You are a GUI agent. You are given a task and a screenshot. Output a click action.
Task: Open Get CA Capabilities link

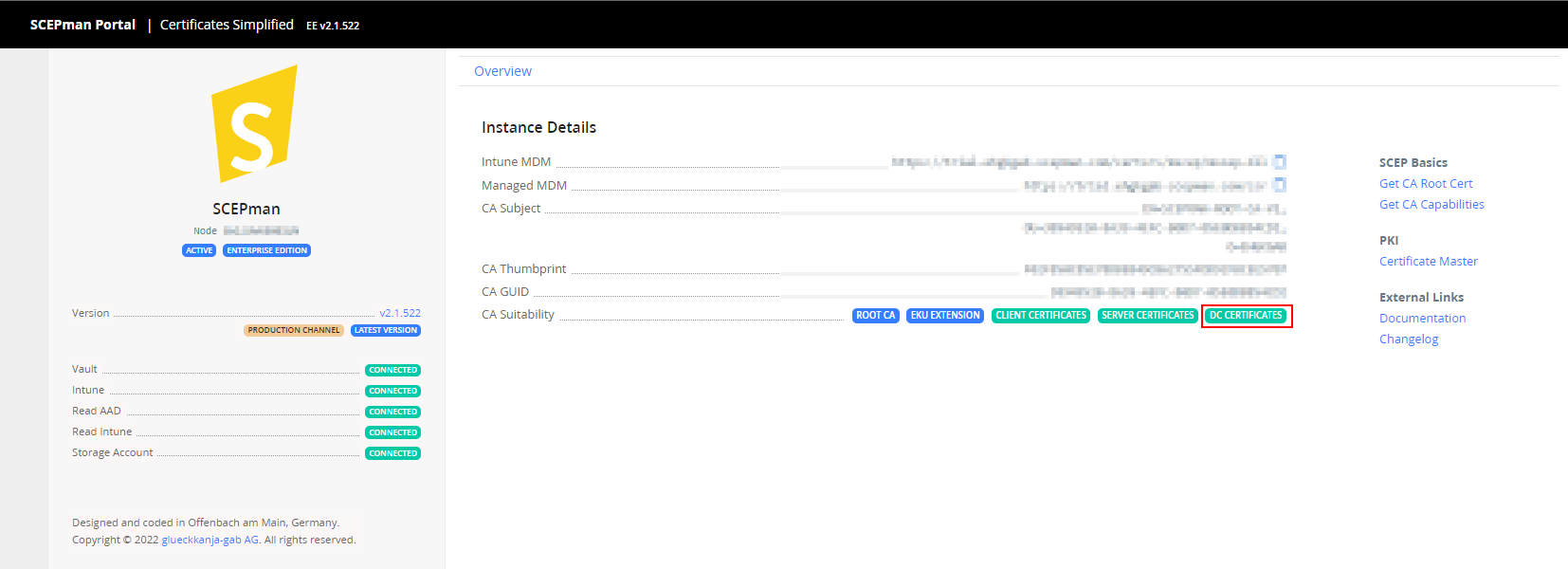tap(1431, 205)
